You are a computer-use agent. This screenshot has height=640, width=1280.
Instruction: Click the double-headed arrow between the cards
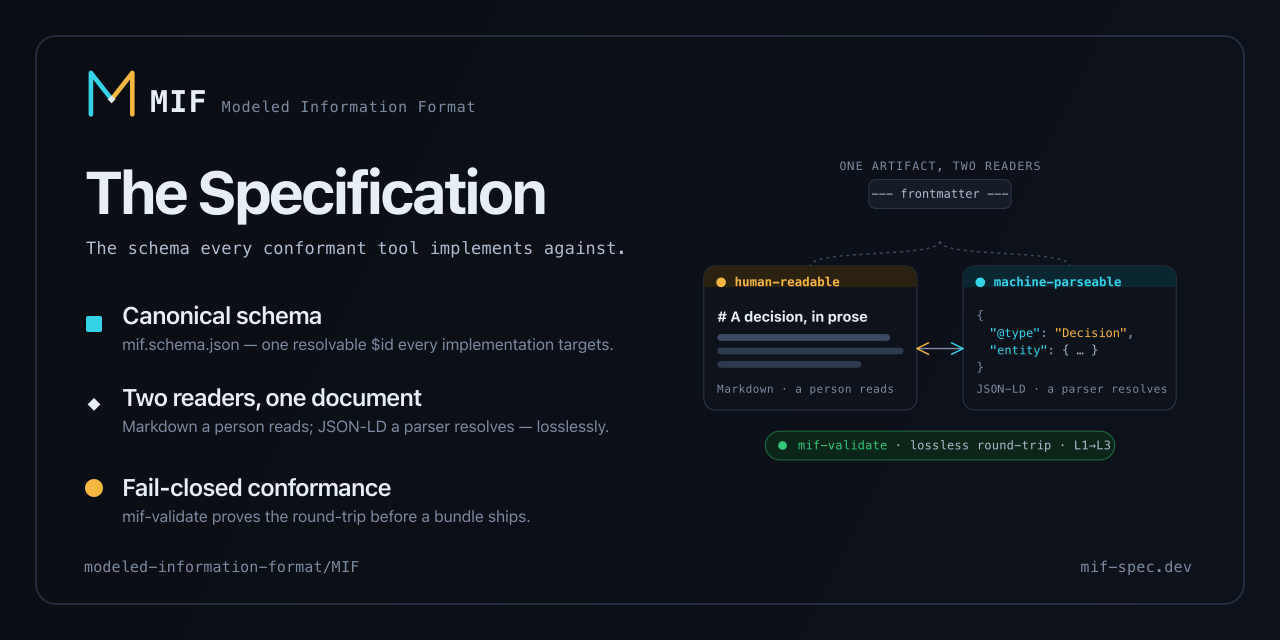click(x=940, y=348)
